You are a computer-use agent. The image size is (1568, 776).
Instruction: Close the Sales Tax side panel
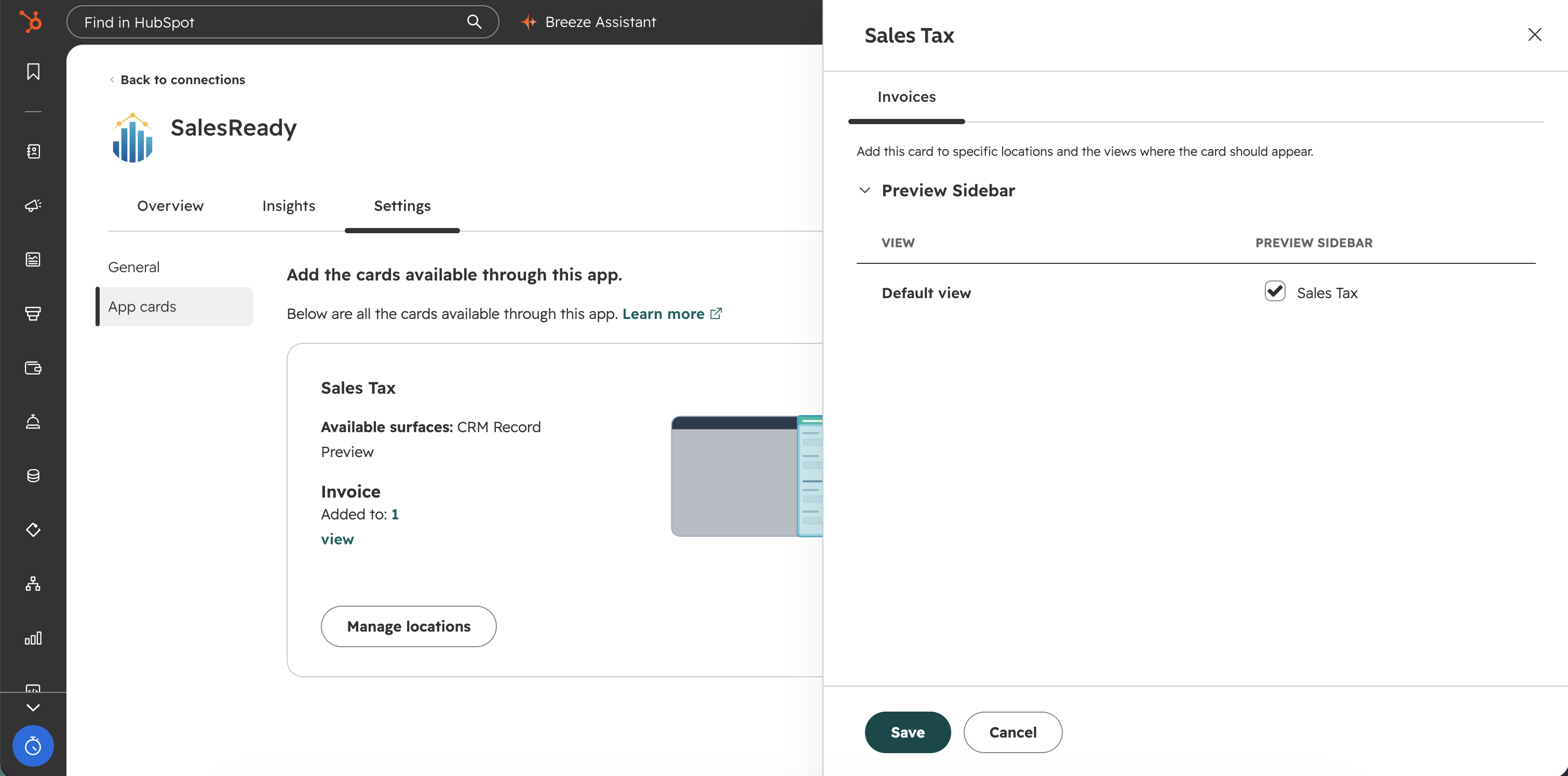pyautogui.click(x=1535, y=35)
